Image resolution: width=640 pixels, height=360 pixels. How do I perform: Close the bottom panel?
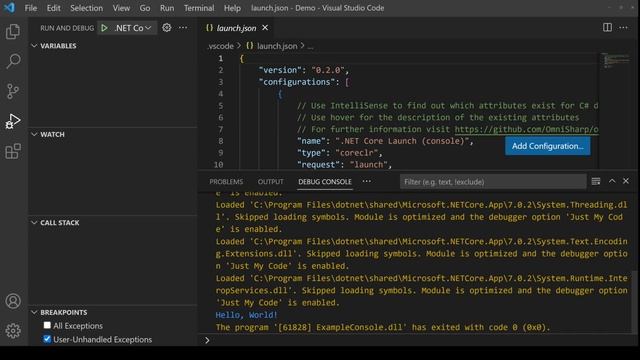click(626, 181)
